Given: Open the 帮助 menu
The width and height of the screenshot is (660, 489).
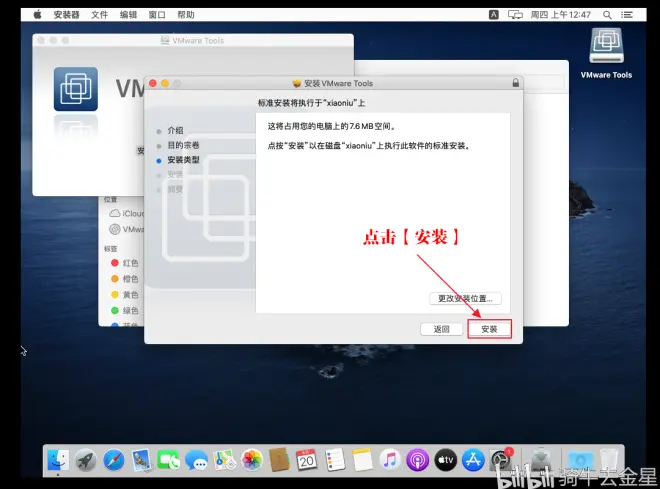Looking at the screenshot, I should pyautogui.click(x=186, y=15).
